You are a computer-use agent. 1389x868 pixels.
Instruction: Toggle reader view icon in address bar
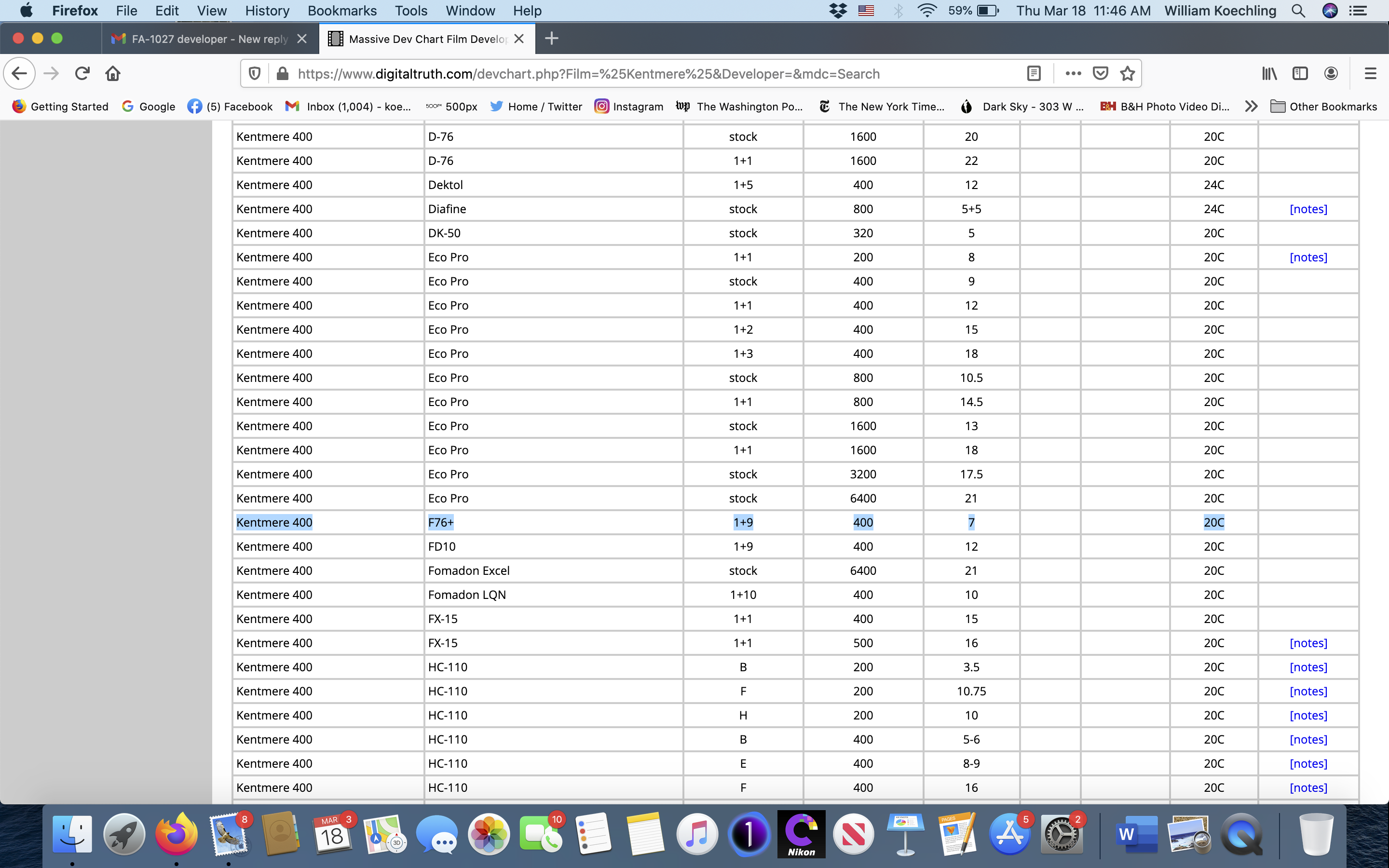click(x=1034, y=73)
